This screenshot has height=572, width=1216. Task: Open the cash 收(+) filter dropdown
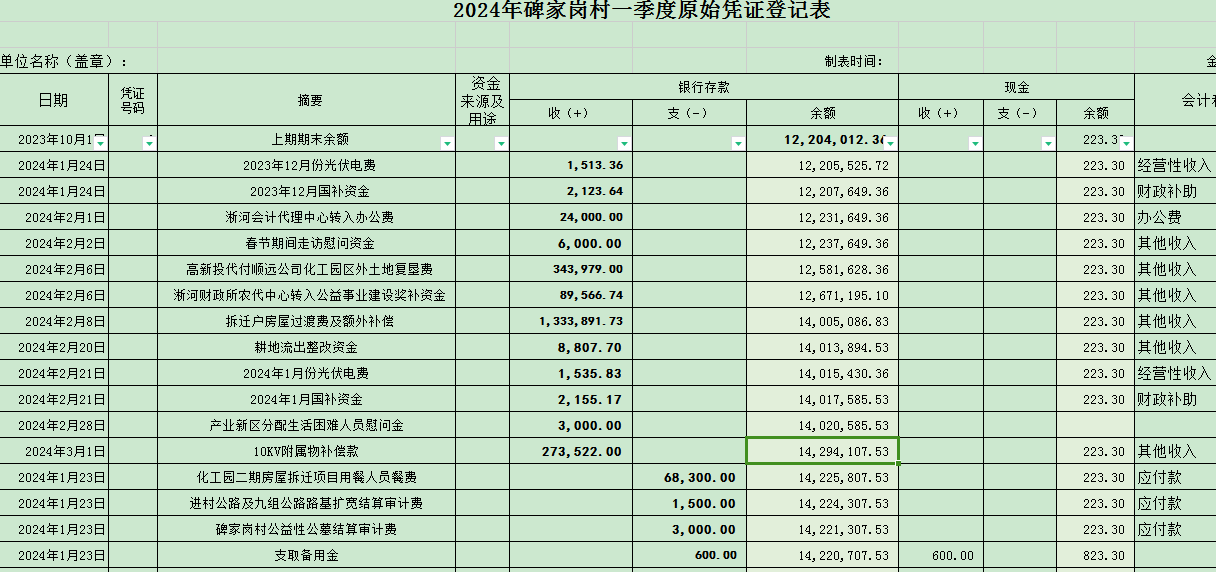975,143
